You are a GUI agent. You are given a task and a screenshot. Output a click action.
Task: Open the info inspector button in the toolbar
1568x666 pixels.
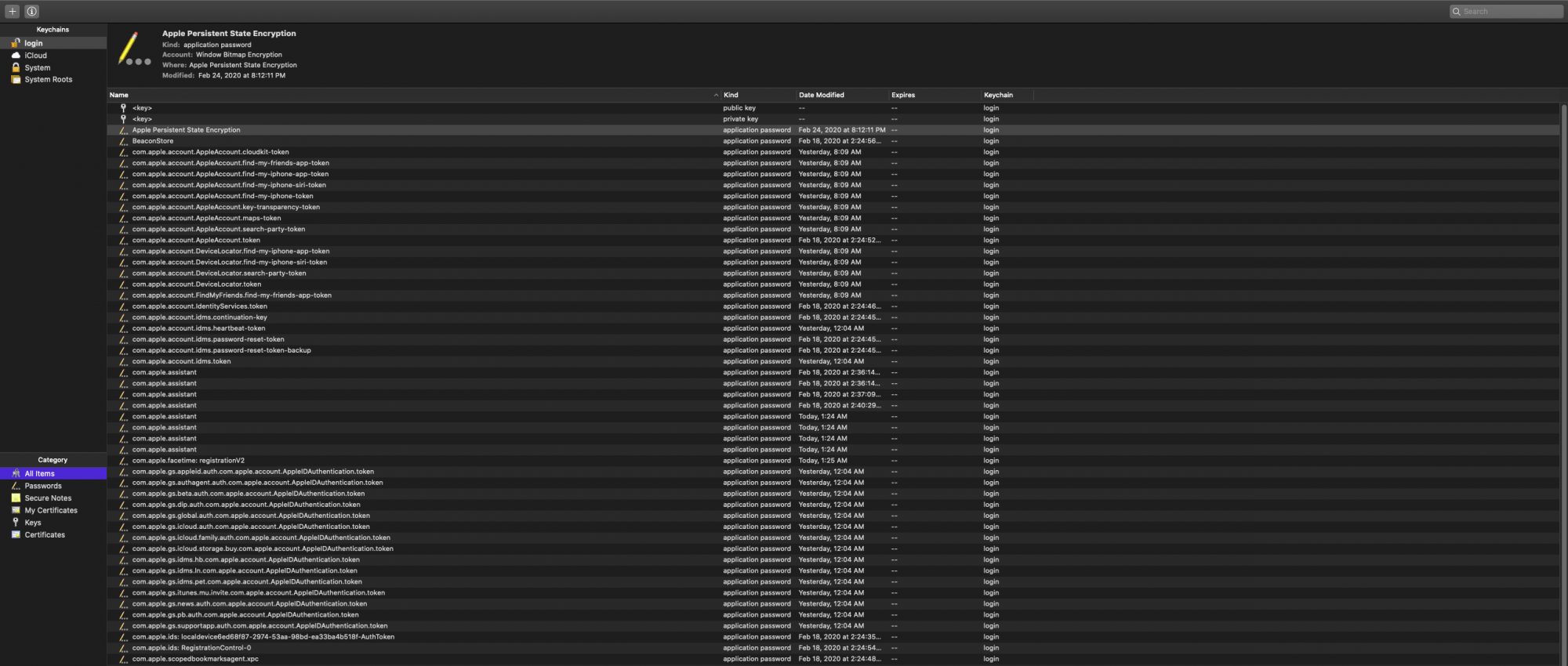(x=31, y=11)
